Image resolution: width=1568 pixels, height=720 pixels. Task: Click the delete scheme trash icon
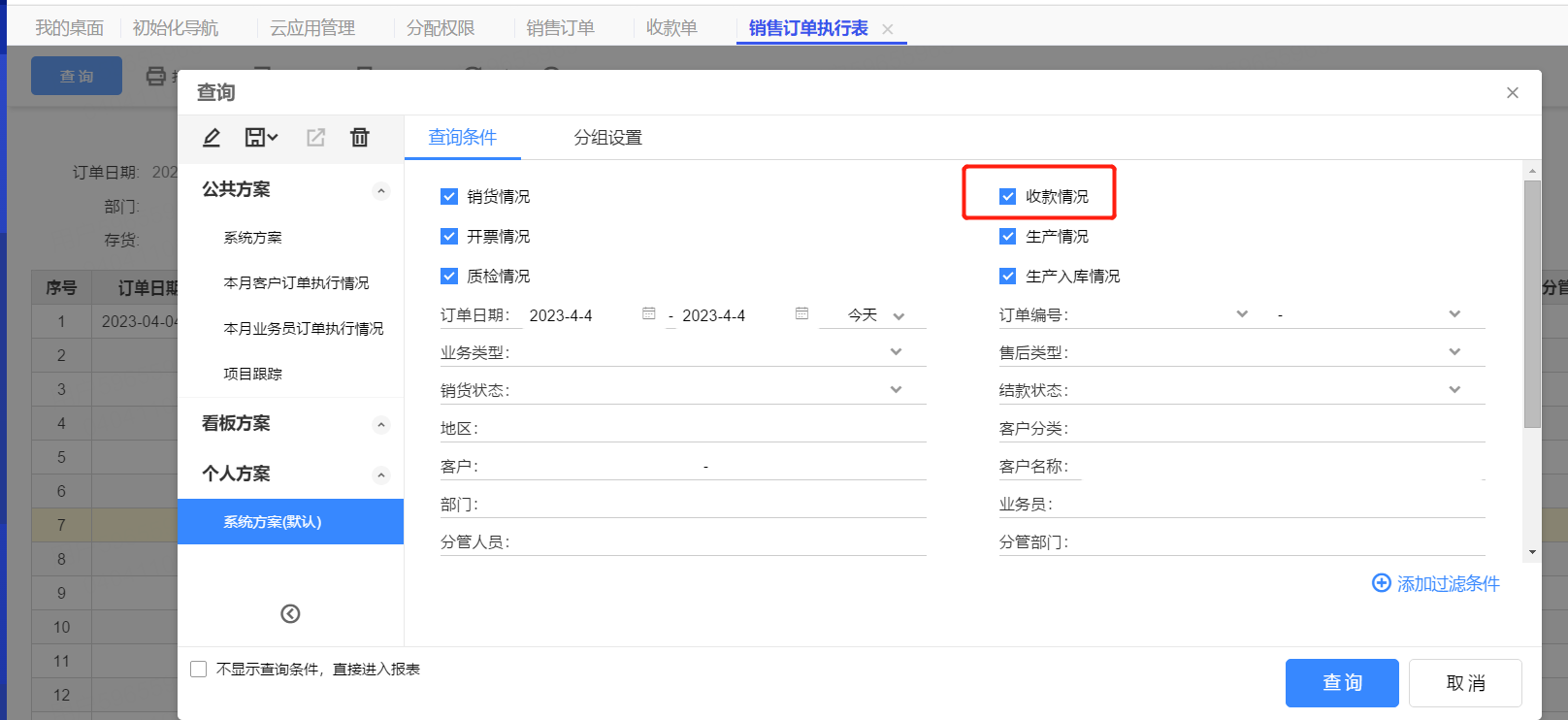[x=360, y=138]
